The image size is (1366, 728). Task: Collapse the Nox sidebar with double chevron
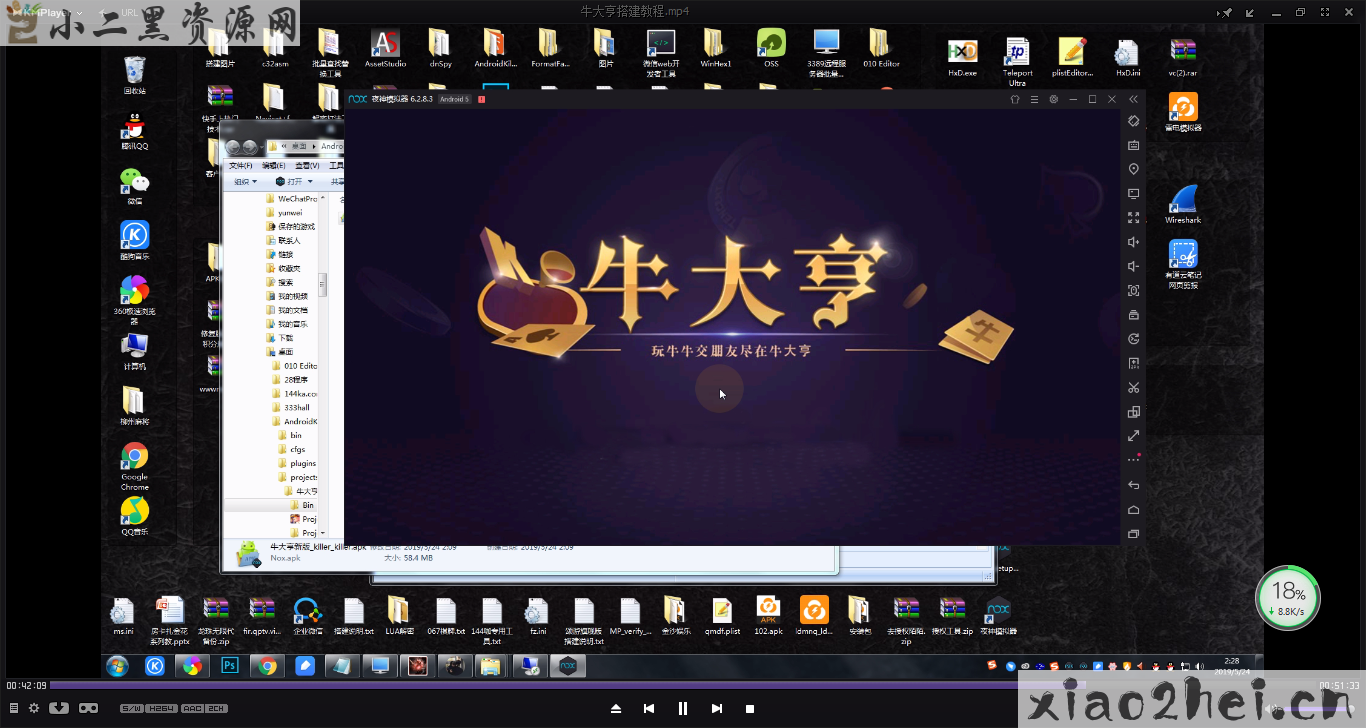tap(1133, 99)
